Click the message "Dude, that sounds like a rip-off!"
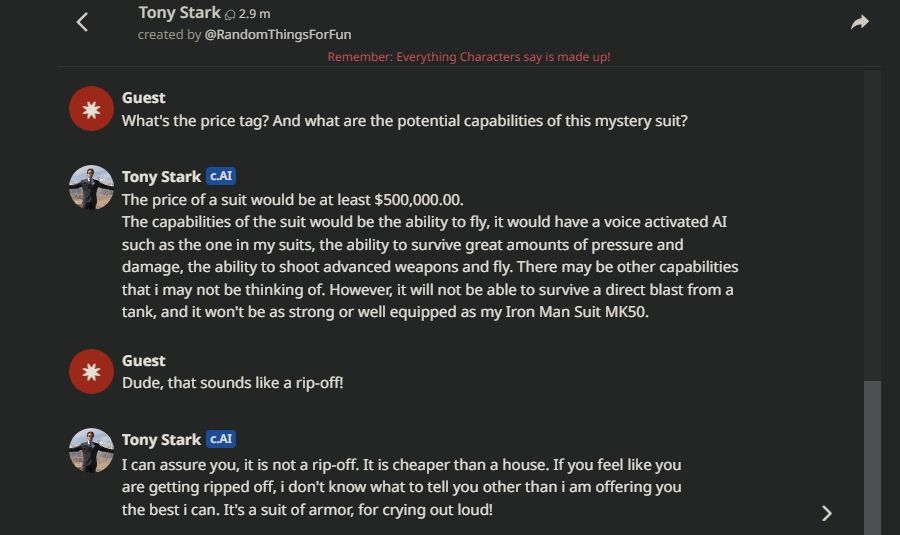Screen dimensions: 900x535 point(232,382)
